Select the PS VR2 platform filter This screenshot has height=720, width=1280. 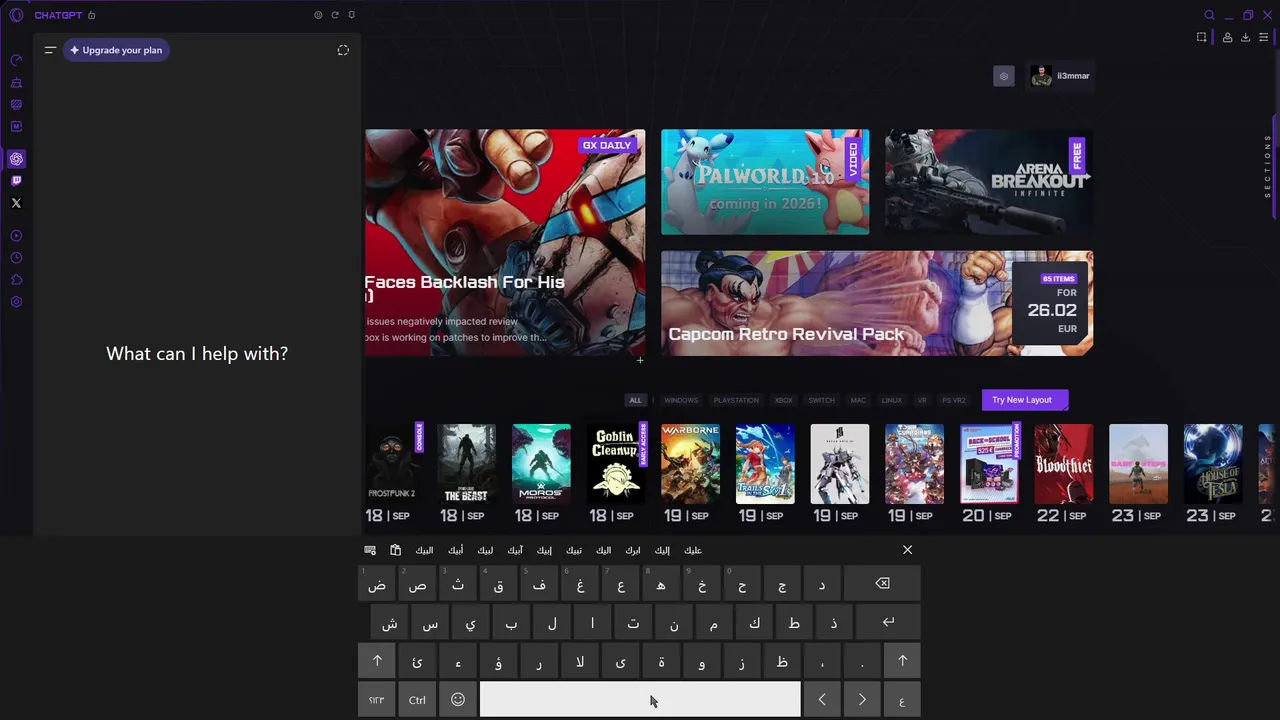pos(954,400)
